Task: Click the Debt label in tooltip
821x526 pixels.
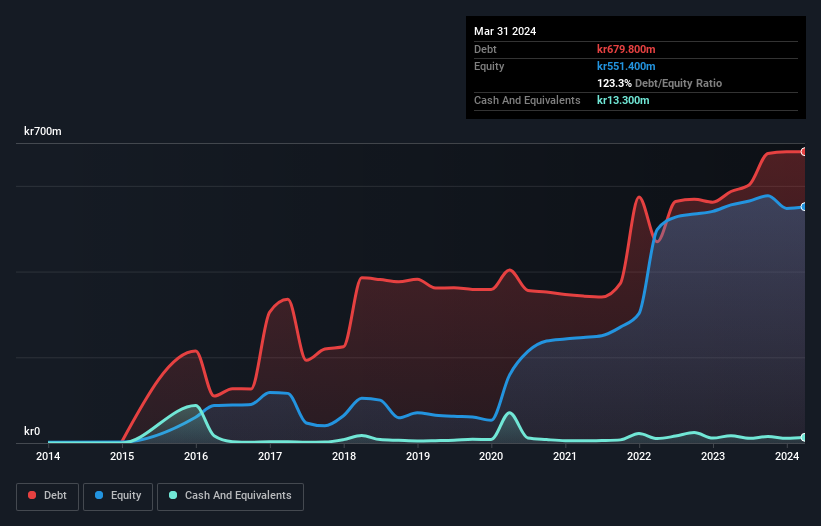Action: click(485, 49)
